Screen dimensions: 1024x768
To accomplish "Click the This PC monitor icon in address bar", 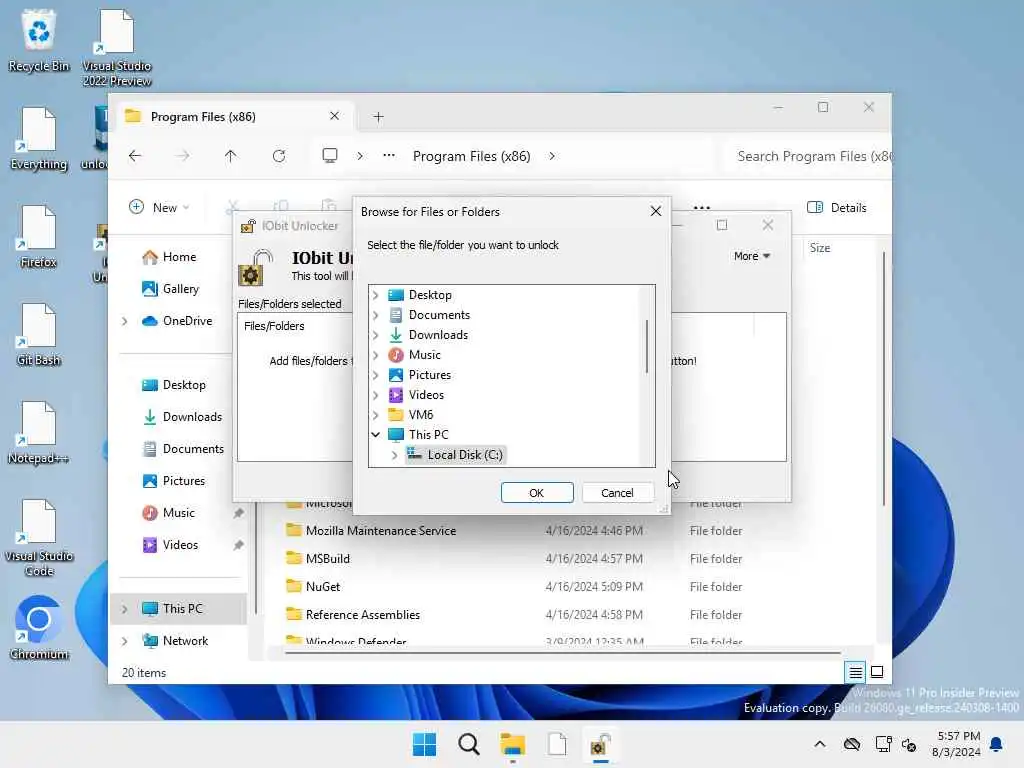I will point(330,156).
